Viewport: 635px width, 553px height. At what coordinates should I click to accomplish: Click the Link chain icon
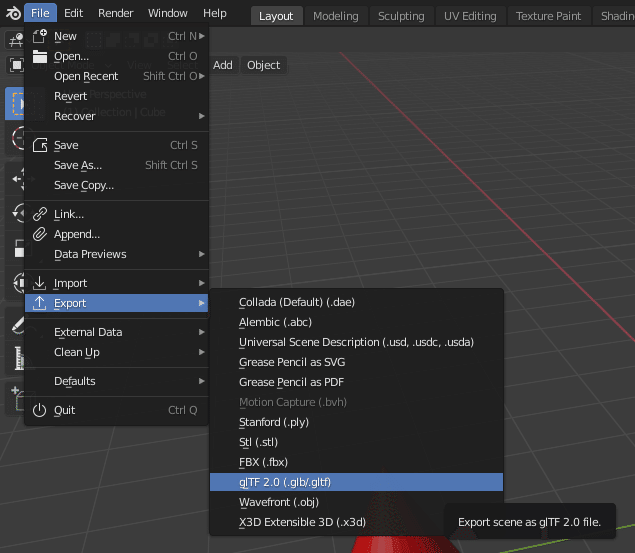coord(40,214)
